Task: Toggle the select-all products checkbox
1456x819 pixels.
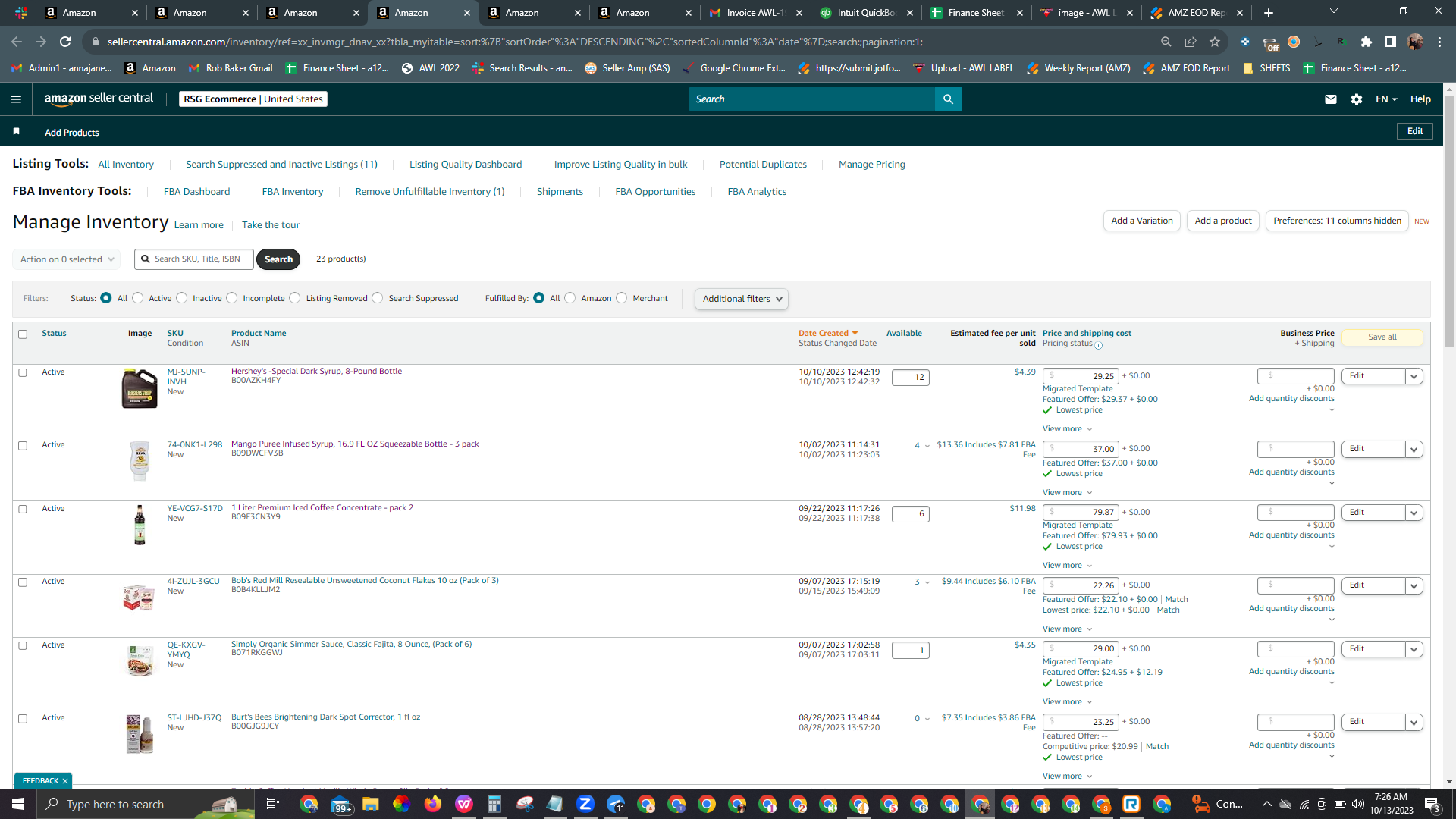Action: coord(23,334)
